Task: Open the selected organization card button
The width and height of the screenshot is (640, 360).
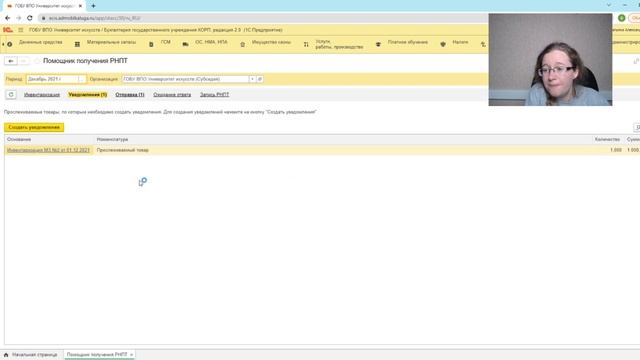Action: click(x=260, y=79)
